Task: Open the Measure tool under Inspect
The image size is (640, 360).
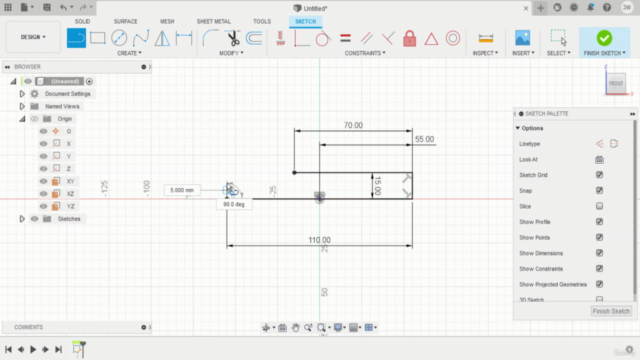Action: 486,38
